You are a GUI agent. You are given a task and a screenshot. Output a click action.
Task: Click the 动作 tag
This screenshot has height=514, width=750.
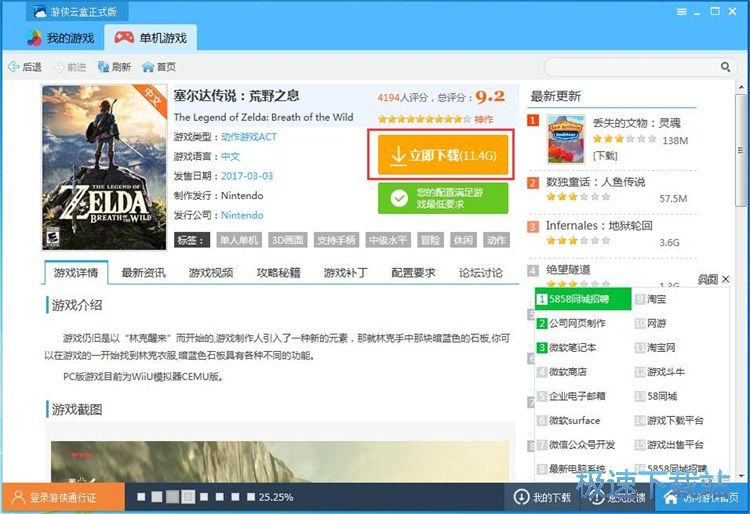tap(496, 240)
